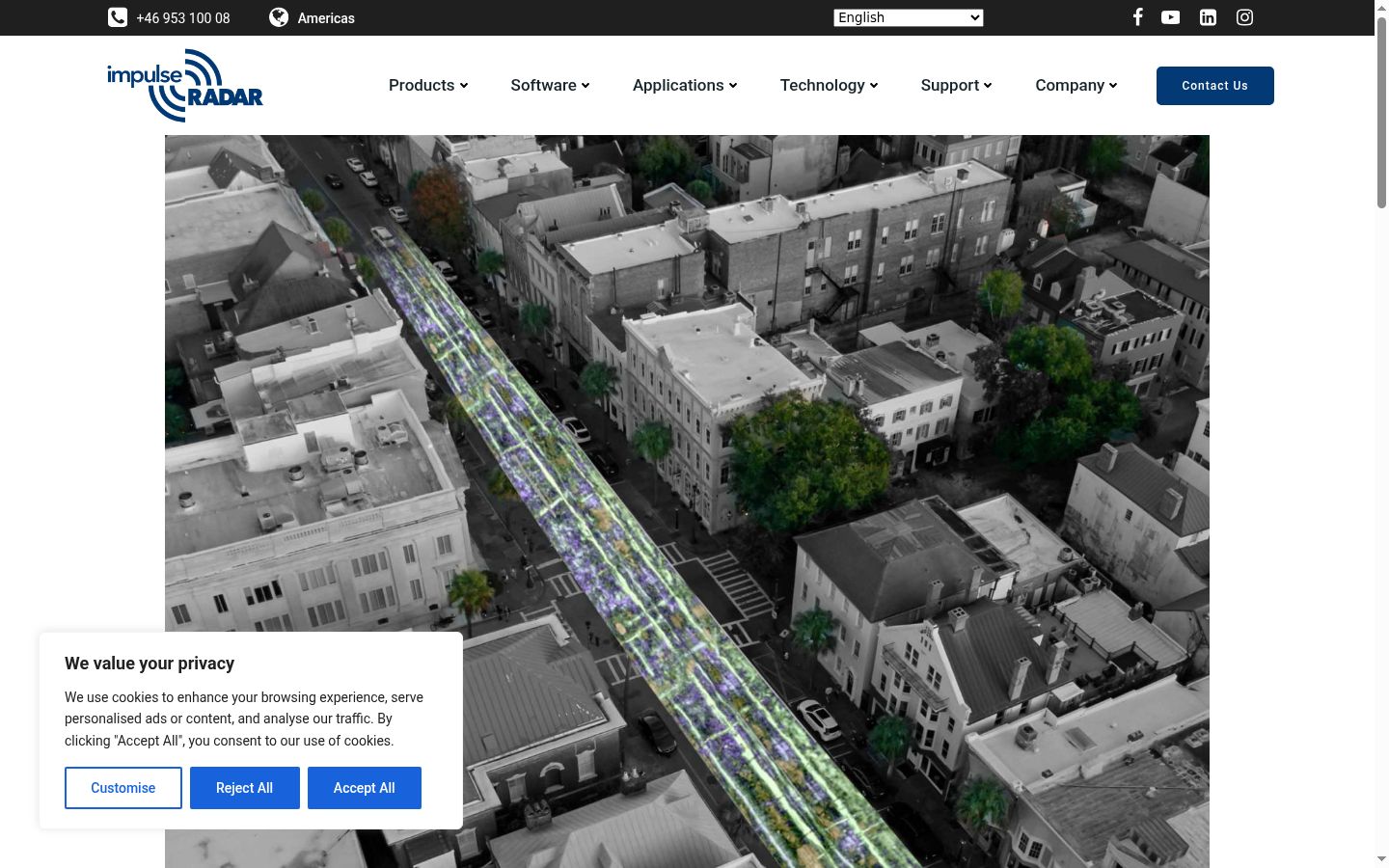Go to homepage via ImpulseRadar logo
The width and height of the screenshot is (1389, 868).
click(x=185, y=86)
